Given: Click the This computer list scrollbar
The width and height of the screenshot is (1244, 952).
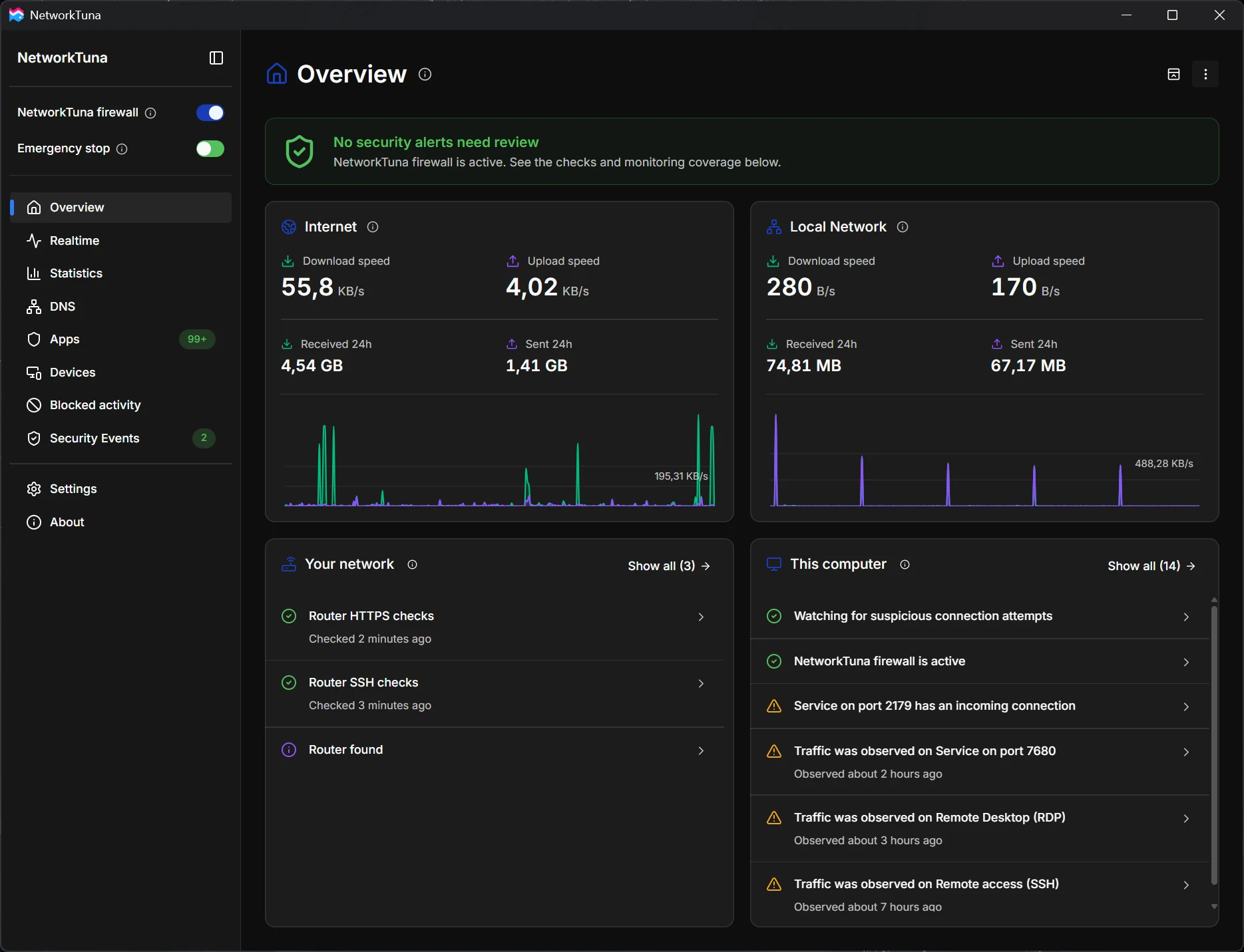Looking at the screenshot, I should pos(1214,744).
